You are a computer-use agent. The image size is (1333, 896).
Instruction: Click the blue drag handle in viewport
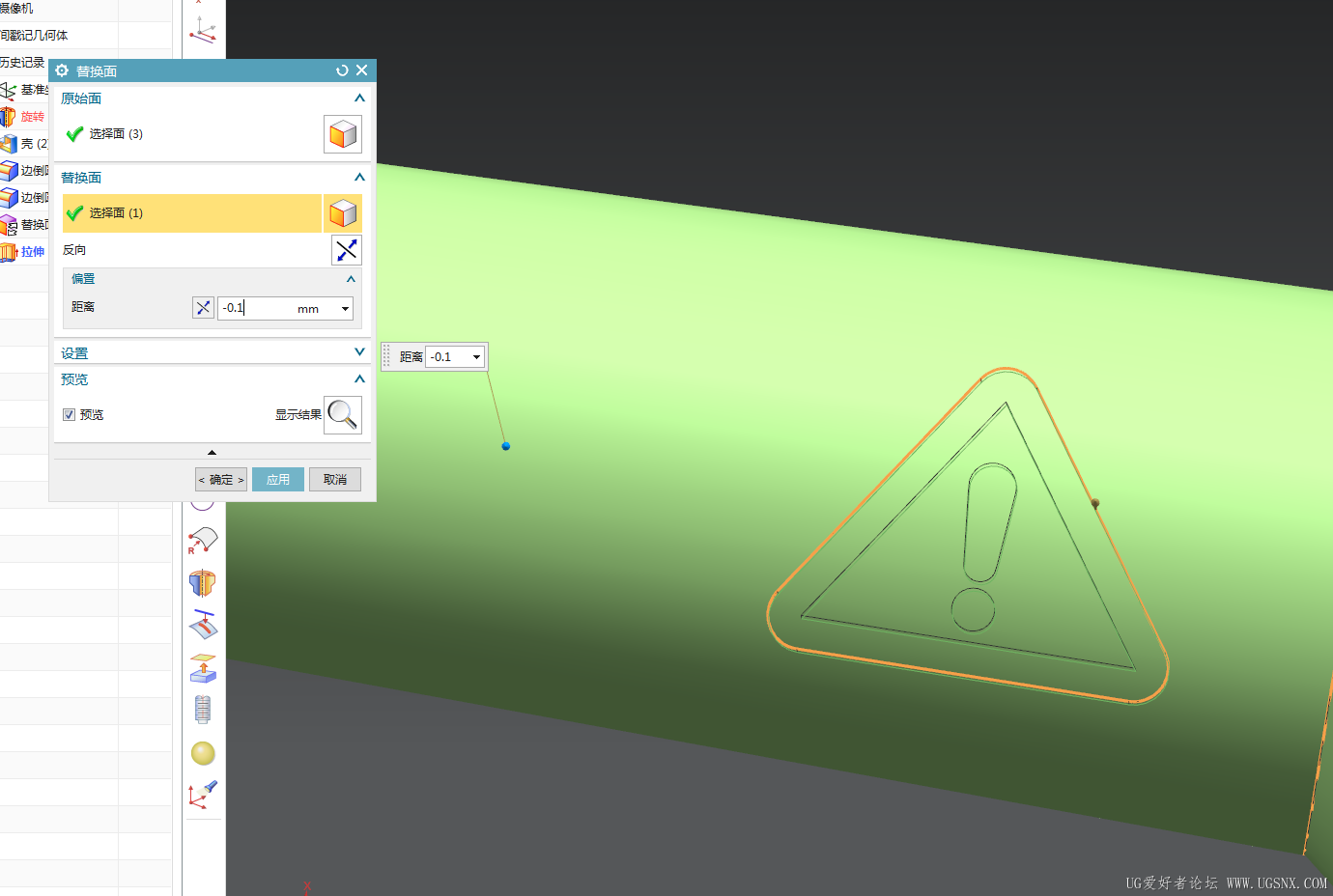pyautogui.click(x=505, y=446)
